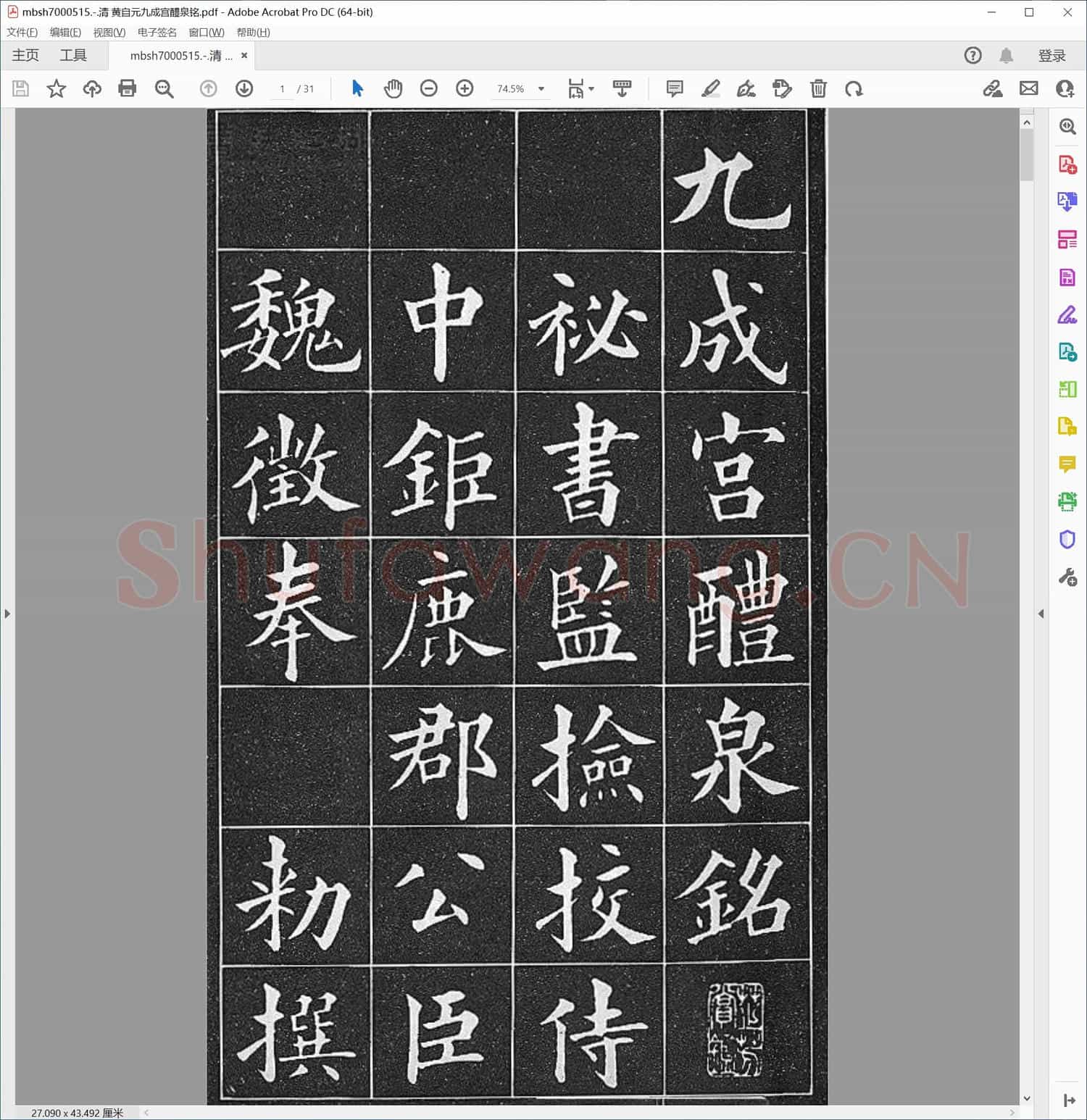Select the text highlight tool
This screenshot has width=1087, height=1120.
click(710, 88)
